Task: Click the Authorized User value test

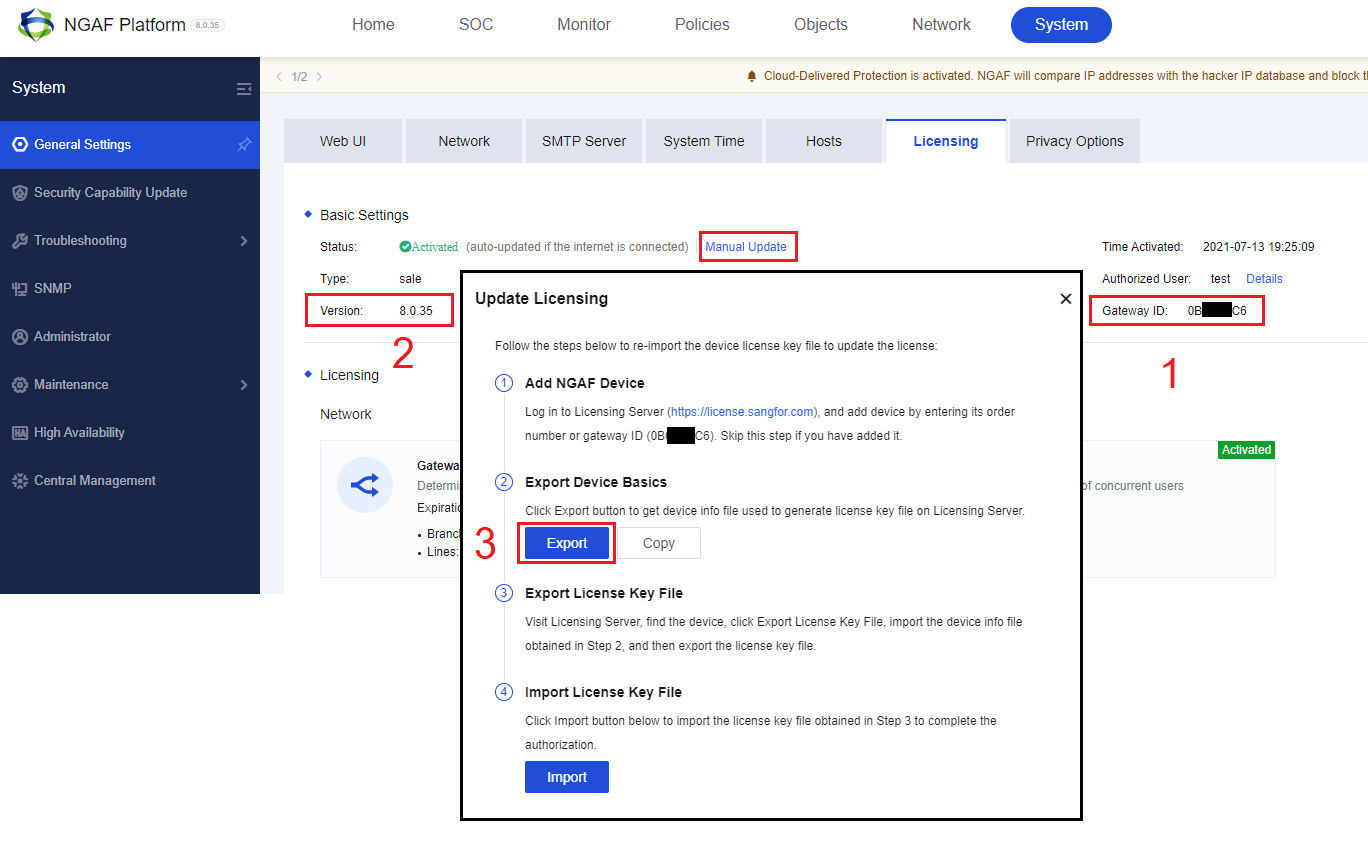Action: pos(1220,279)
